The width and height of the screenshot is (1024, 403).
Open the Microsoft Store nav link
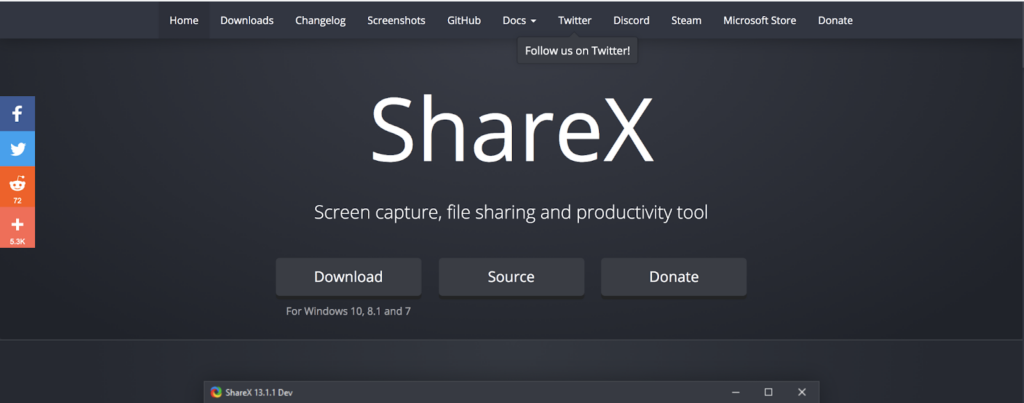point(760,20)
